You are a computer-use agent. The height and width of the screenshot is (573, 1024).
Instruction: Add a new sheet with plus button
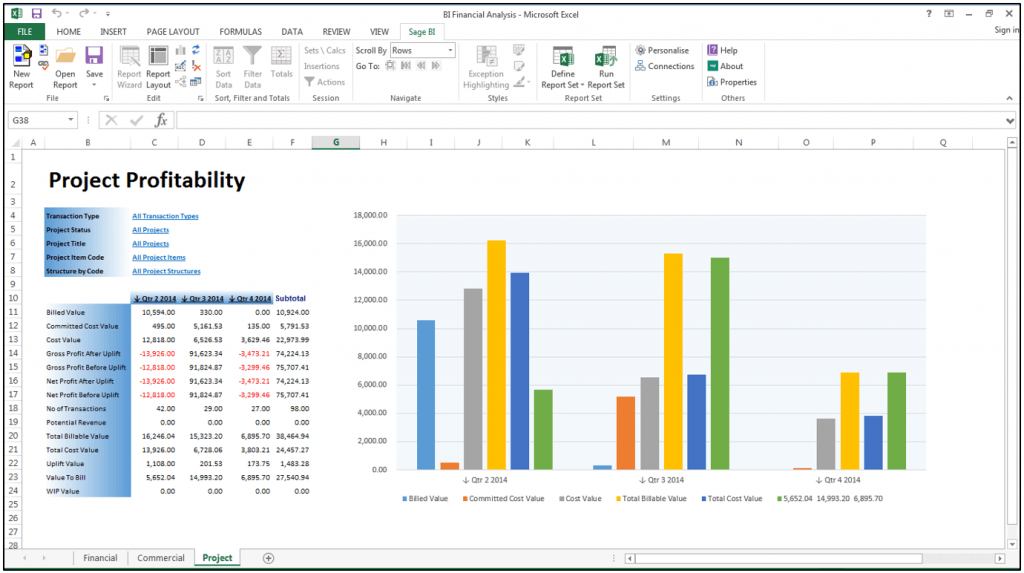pyautogui.click(x=268, y=558)
